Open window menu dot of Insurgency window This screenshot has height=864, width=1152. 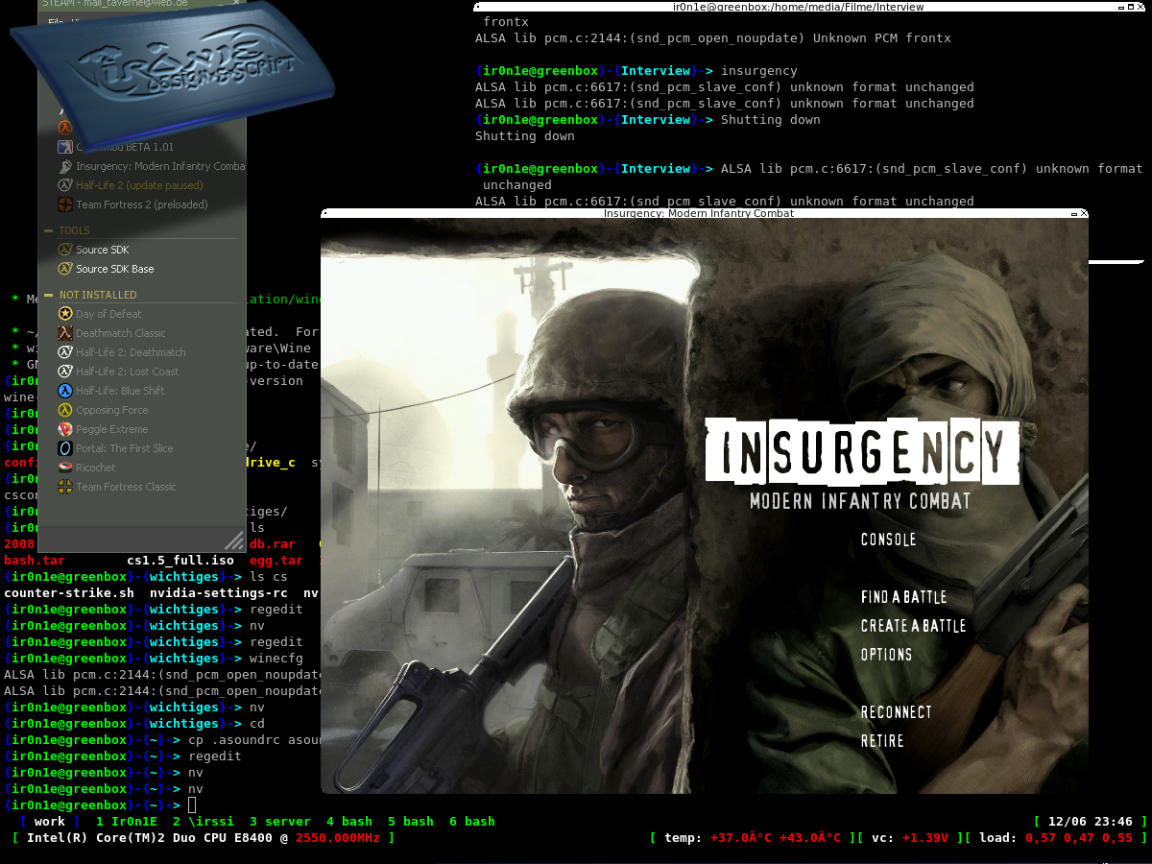(325, 213)
